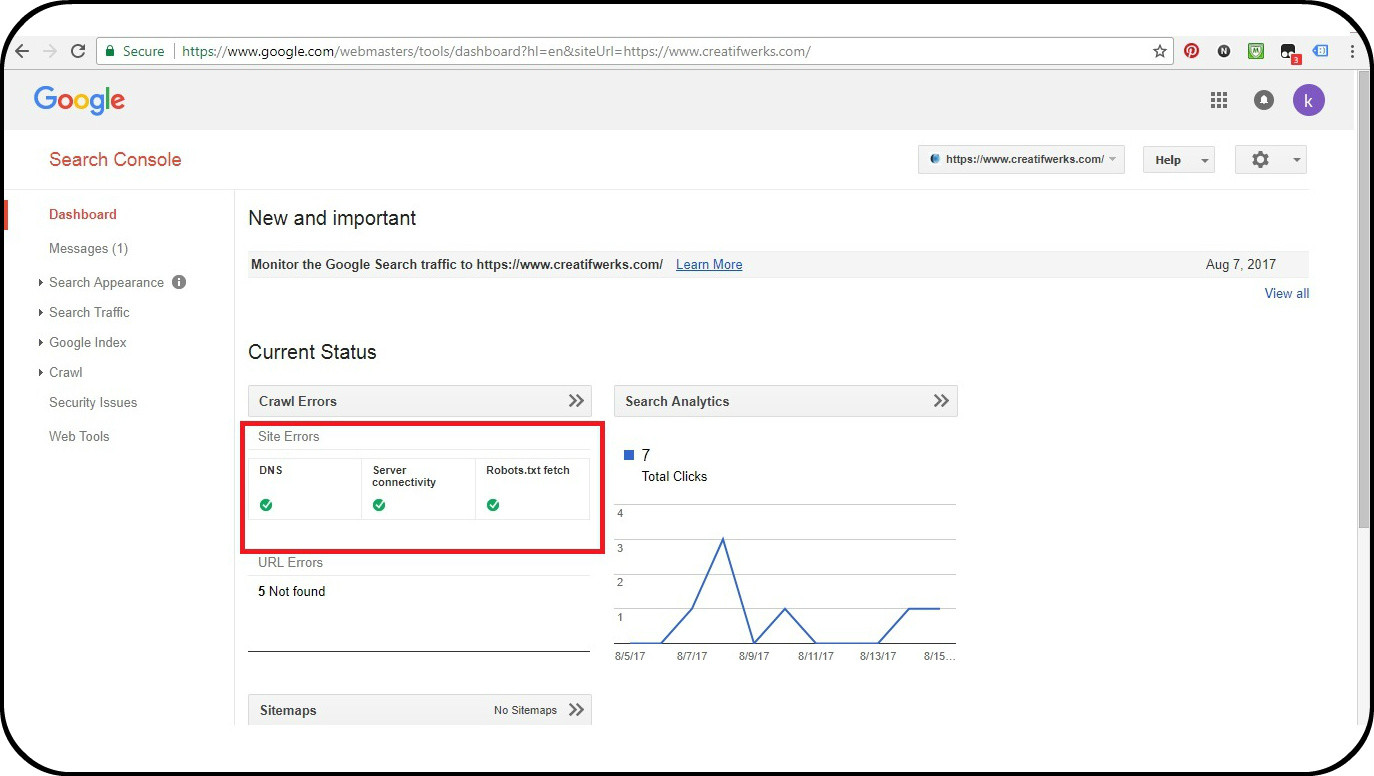Click the Robots.txt fetch green checkmark

point(493,505)
